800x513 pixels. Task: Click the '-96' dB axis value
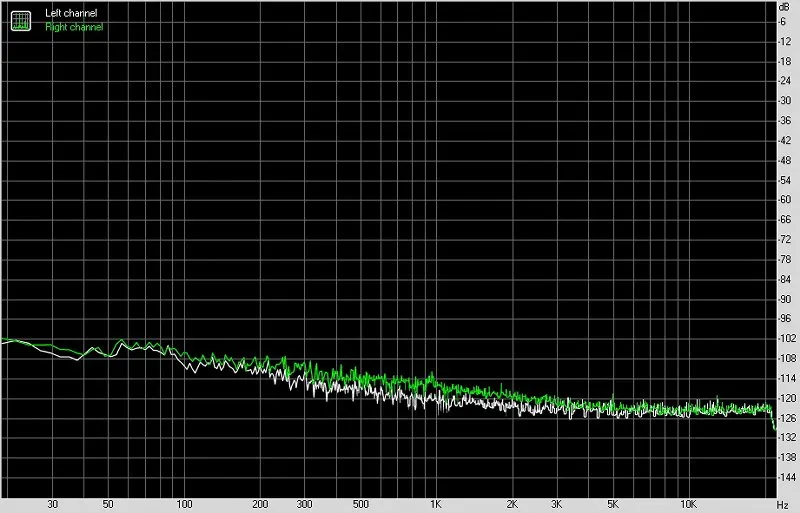click(x=785, y=319)
